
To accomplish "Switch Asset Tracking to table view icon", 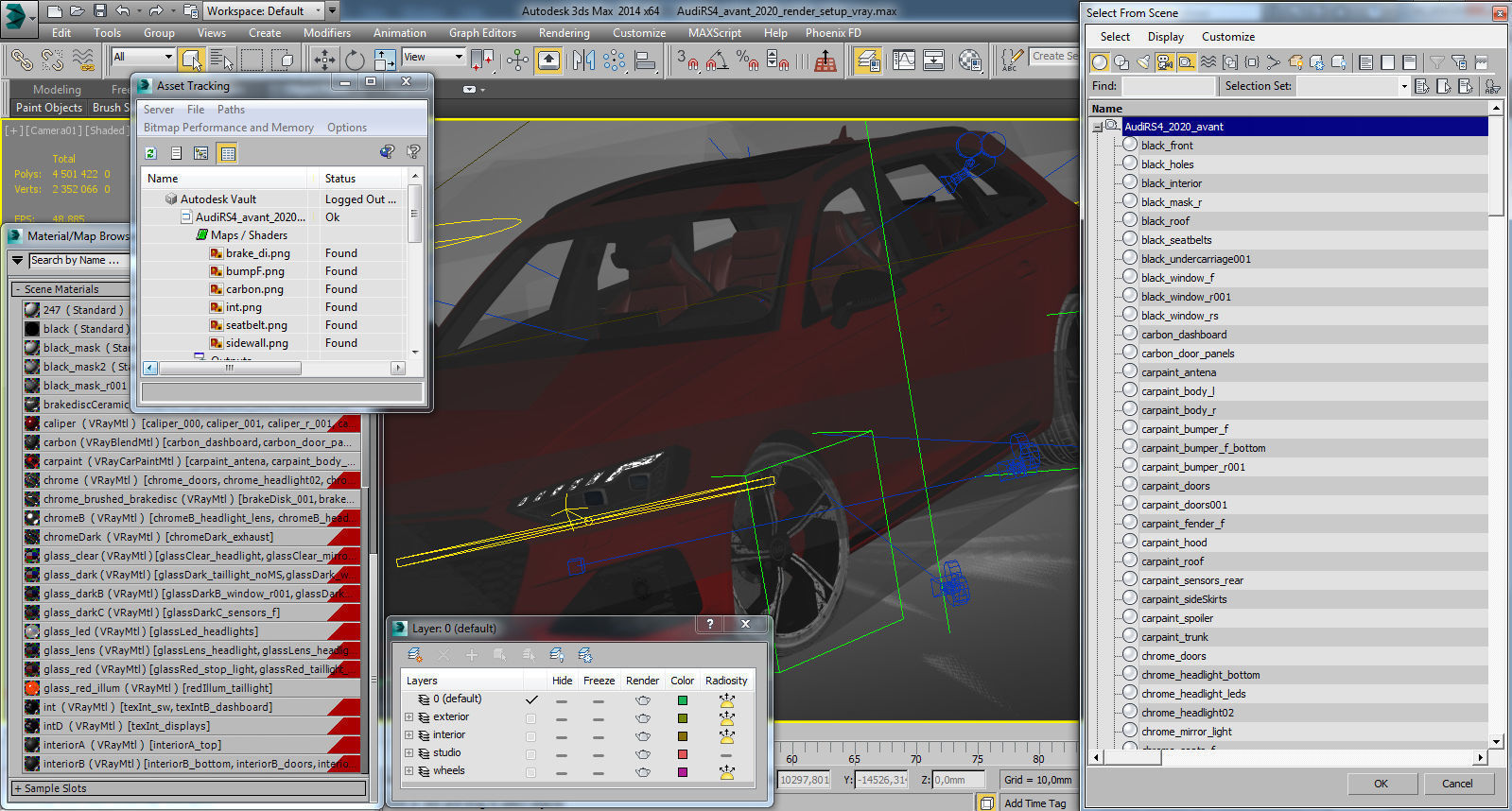I will pyautogui.click(x=227, y=153).
